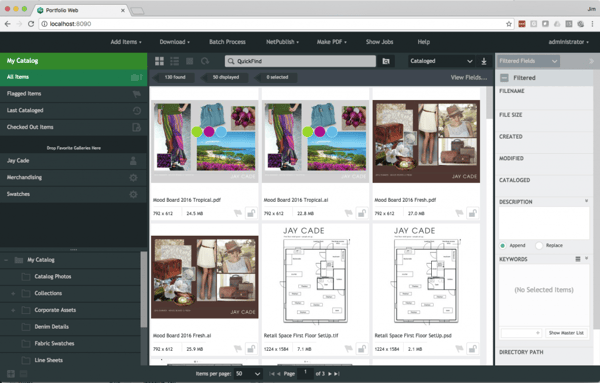
Task: Change the Items per page dropdown
Action: tap(248, 374)
